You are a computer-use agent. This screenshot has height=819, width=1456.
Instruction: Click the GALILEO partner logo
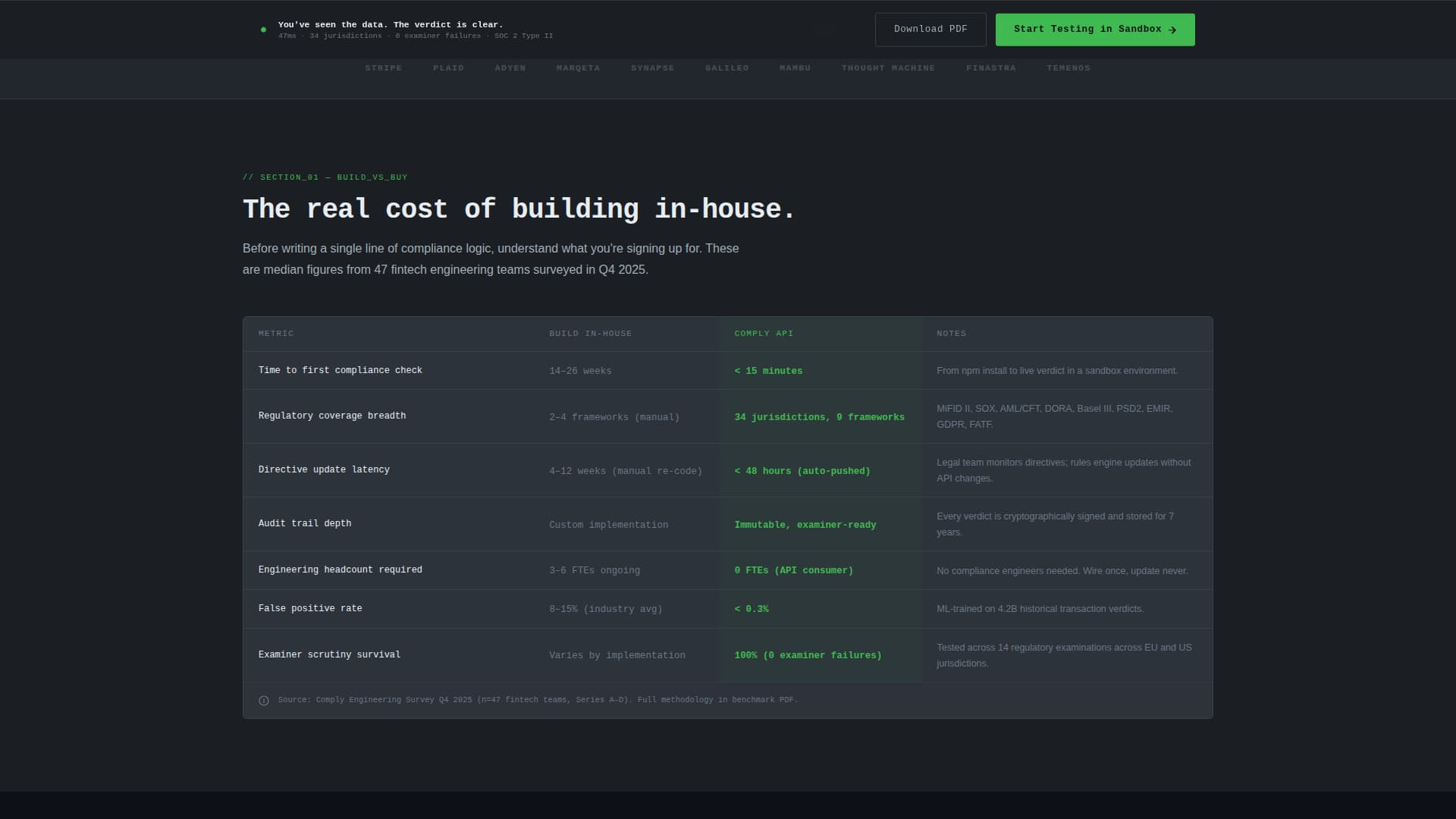(726, 67)
